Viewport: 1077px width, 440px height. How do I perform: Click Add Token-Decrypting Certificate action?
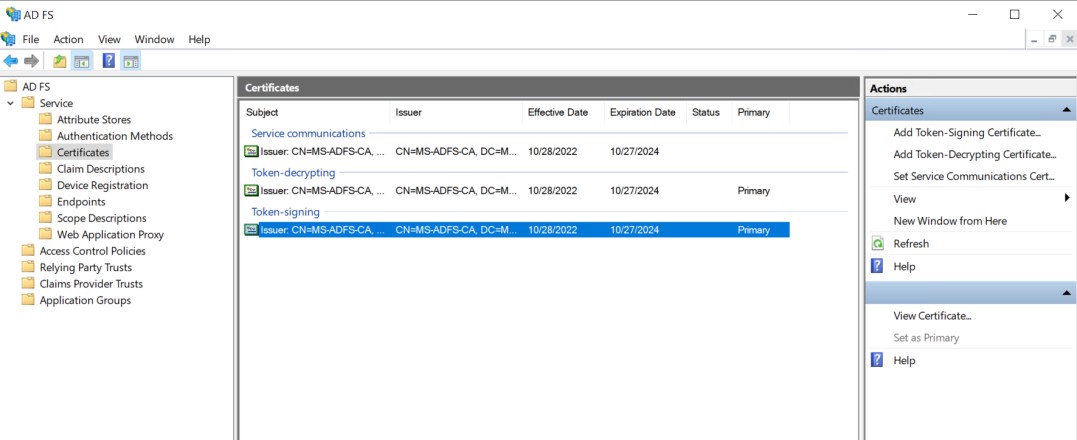coord(975,154)
